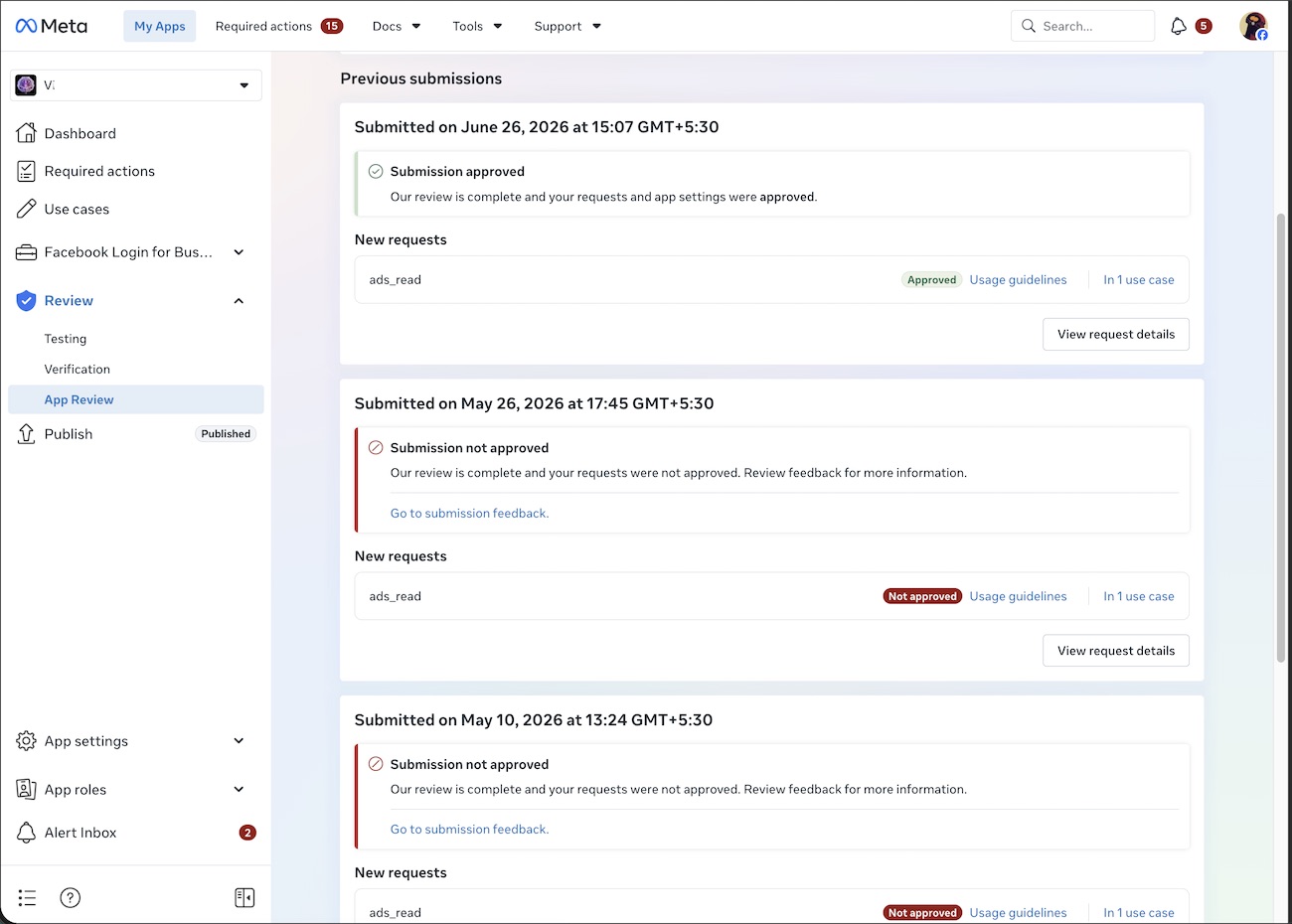The height and width of the screenshot is (924, 1292).
Task: Click the 15 required actions badge
Action: (332, 26)
